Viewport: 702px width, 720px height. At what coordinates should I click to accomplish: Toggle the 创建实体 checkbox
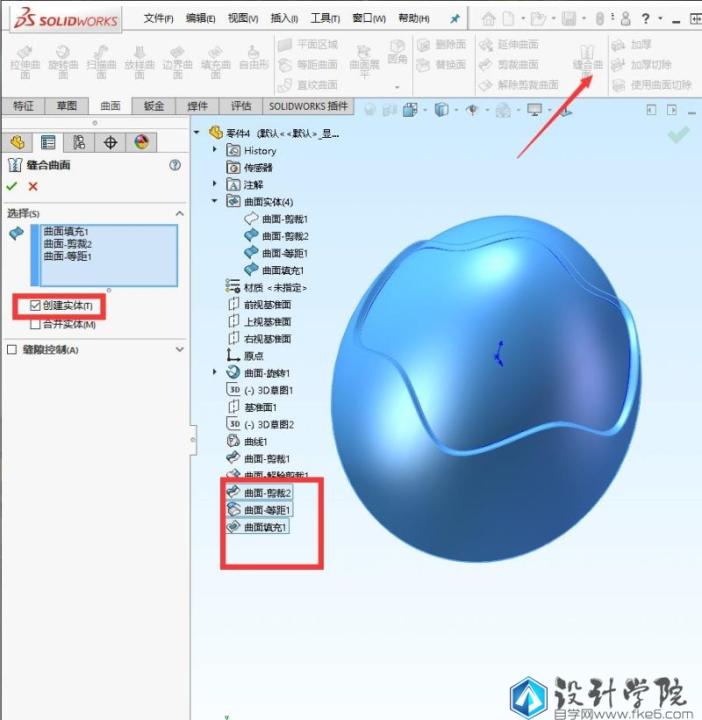coord(36,305)
